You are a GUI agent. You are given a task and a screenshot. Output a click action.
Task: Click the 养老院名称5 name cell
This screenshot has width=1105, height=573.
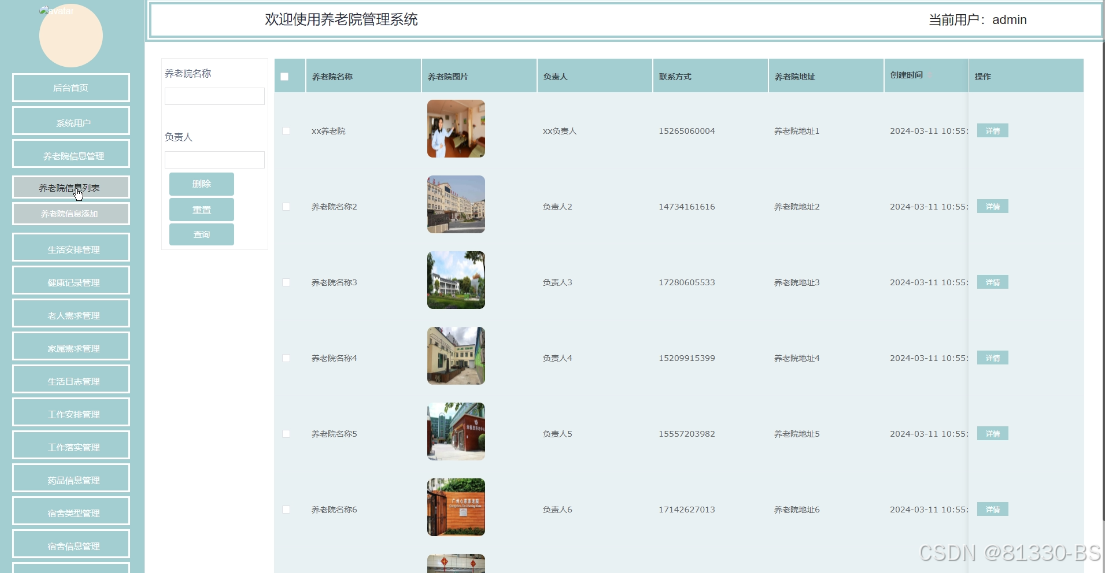coord(334,434)
